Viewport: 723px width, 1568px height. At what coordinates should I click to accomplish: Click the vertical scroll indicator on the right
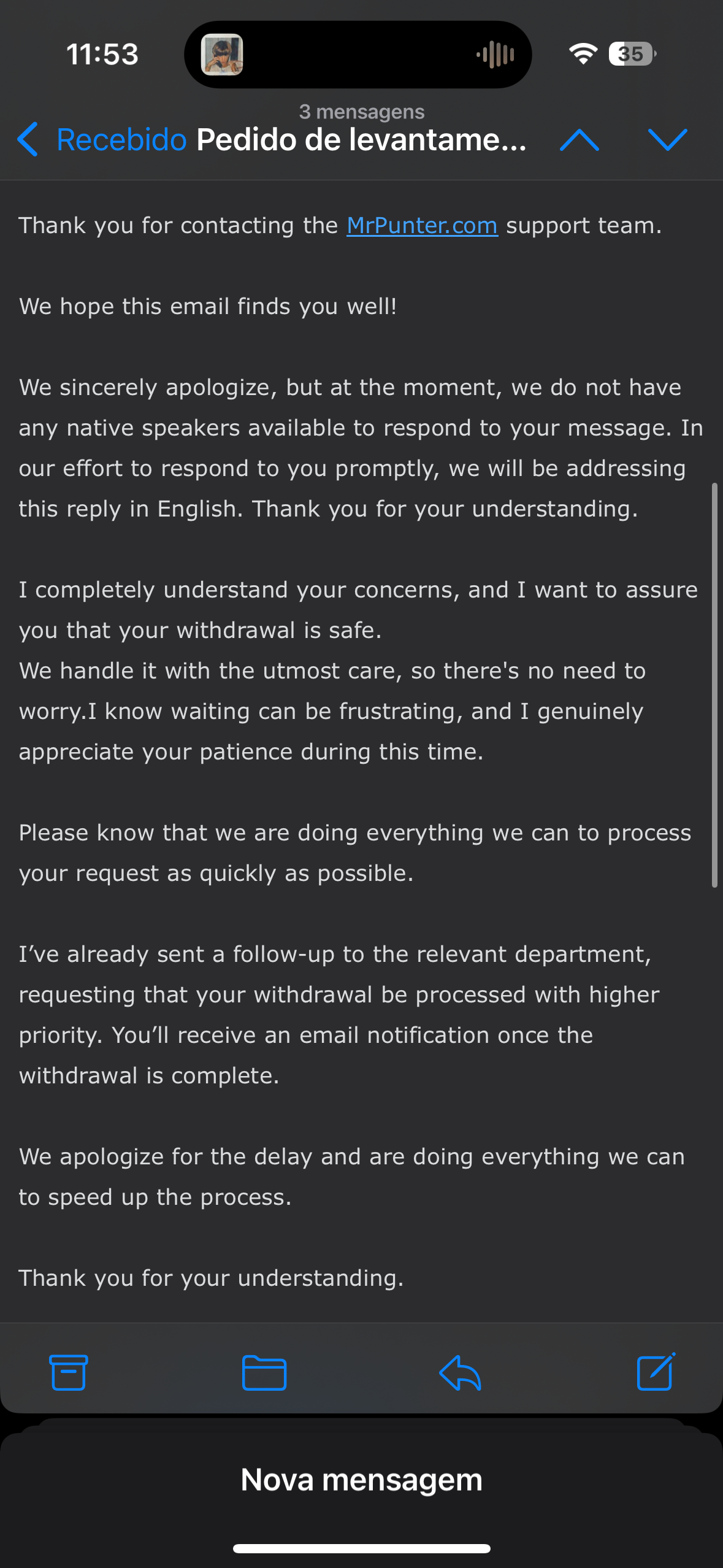[714, 685]
